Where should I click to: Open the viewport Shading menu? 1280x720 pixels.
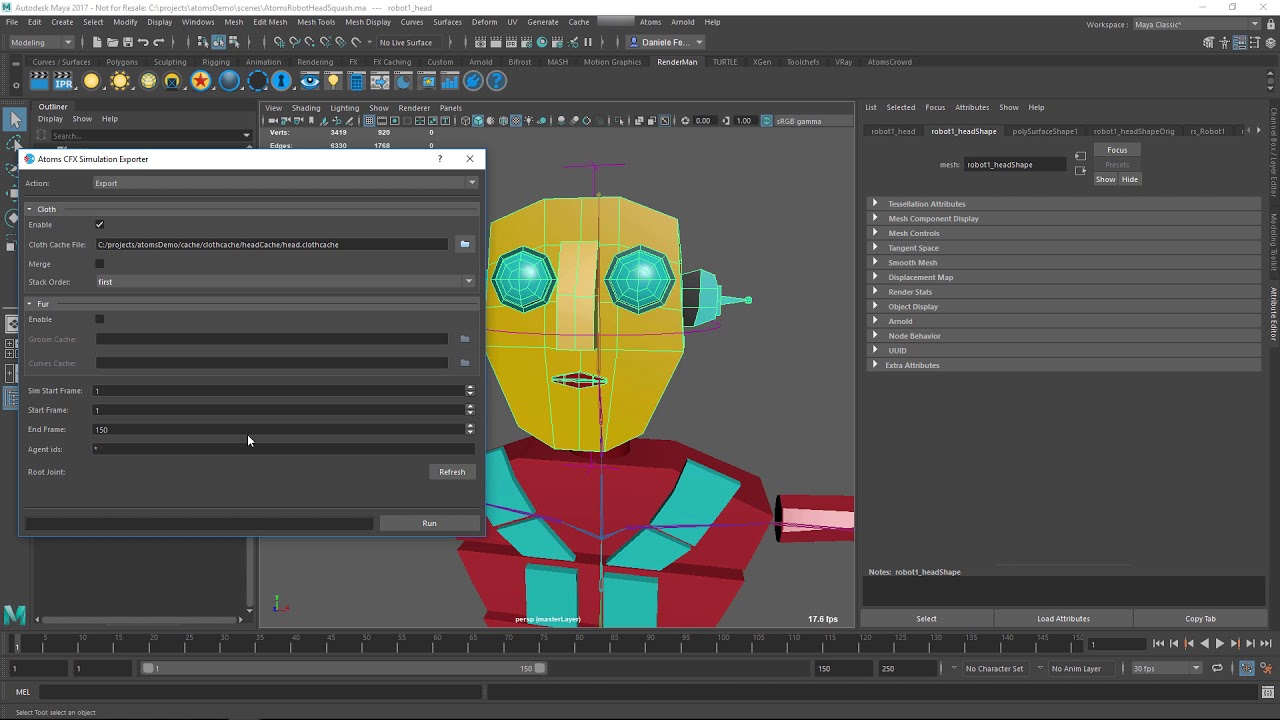306,108
